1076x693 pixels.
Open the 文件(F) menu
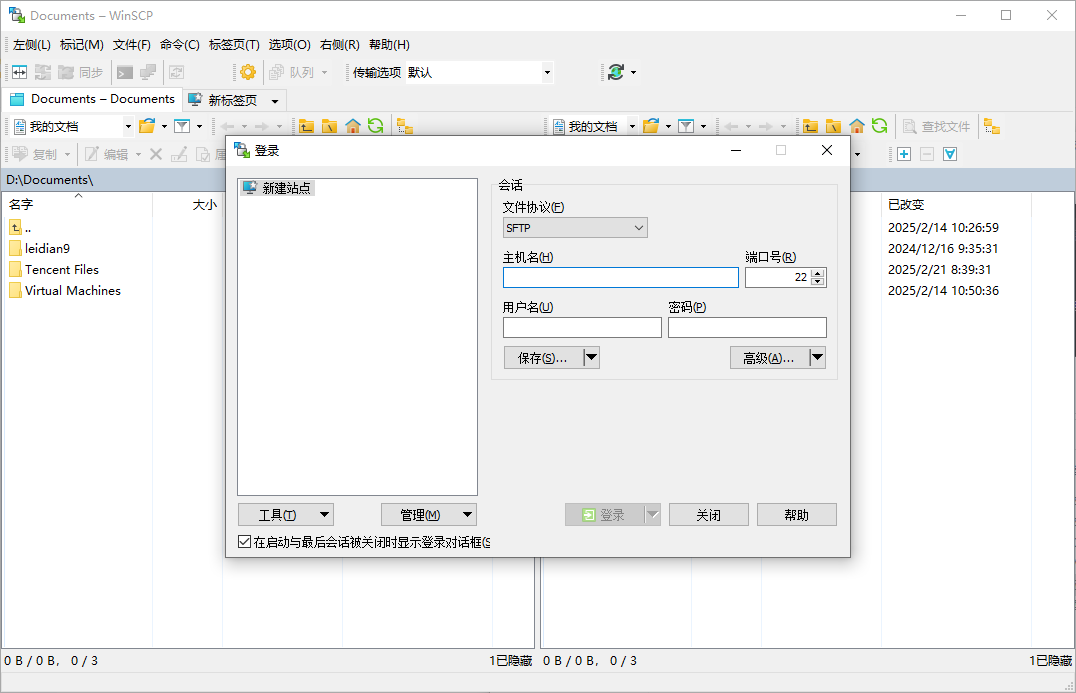[132, 45]
